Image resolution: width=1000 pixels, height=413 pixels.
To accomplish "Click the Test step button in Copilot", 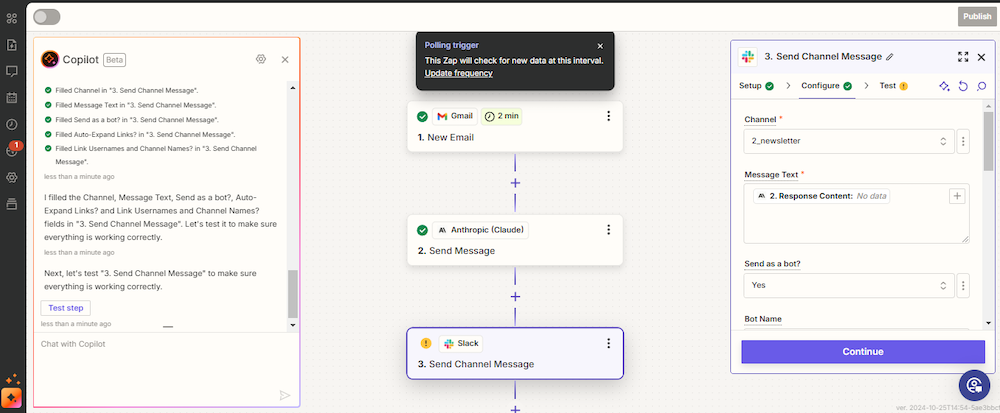I will click(x=66, y=308).
